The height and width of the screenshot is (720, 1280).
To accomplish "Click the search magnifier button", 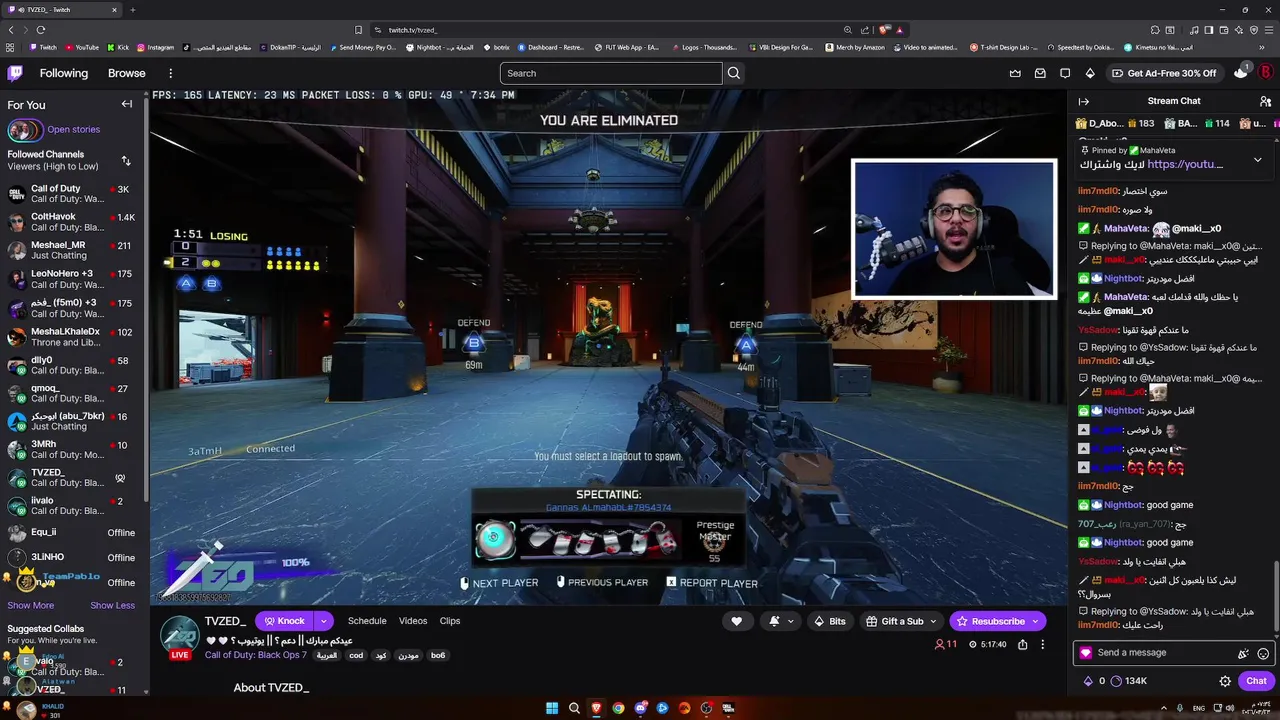I will coord(734,73).
